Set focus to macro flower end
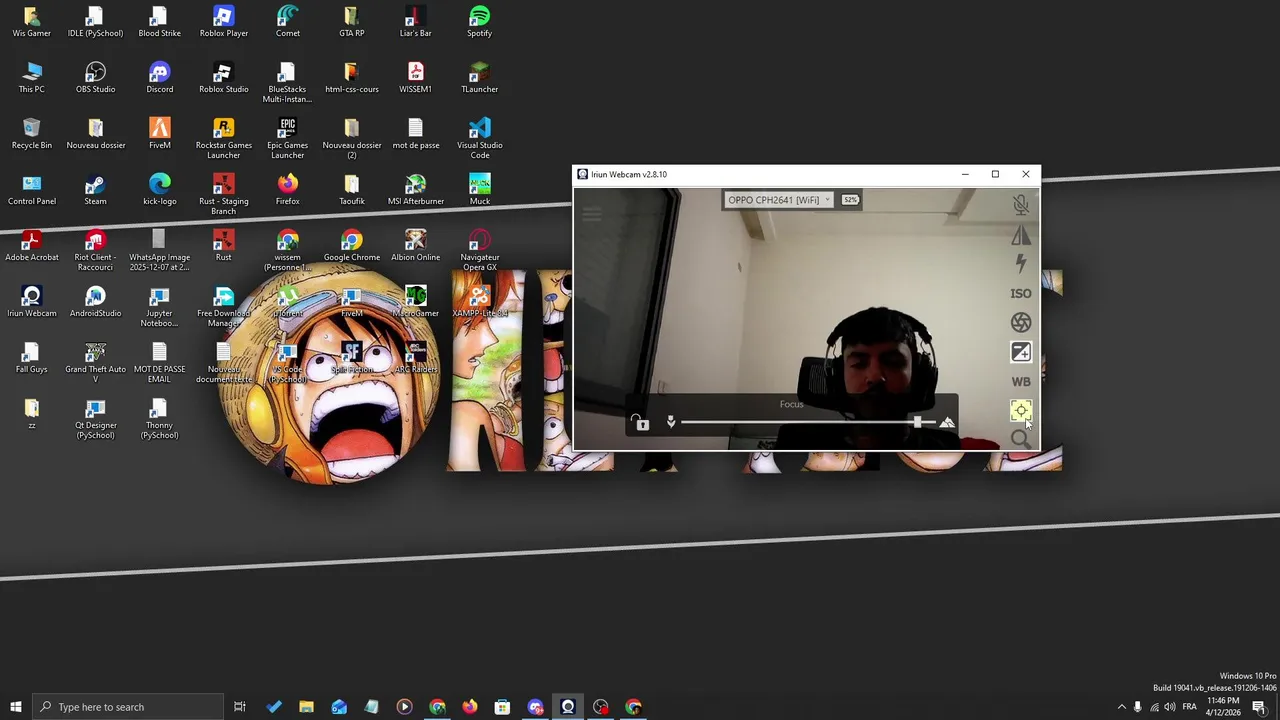Image resolution: width=1280 pixels, height=720 pixels. point(671,422)
